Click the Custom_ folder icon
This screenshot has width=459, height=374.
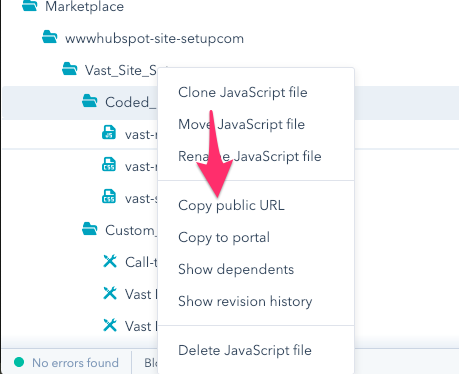tap(90, 229)
